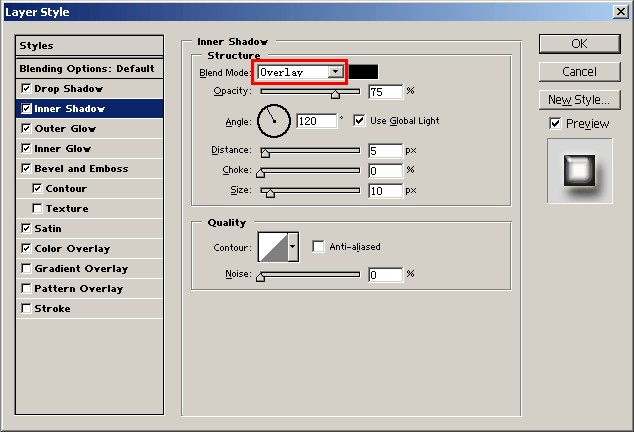This screenshot has width=634, height=432.
Task: Open the Bevel and Emboss settings
Action: coord(81,169)
